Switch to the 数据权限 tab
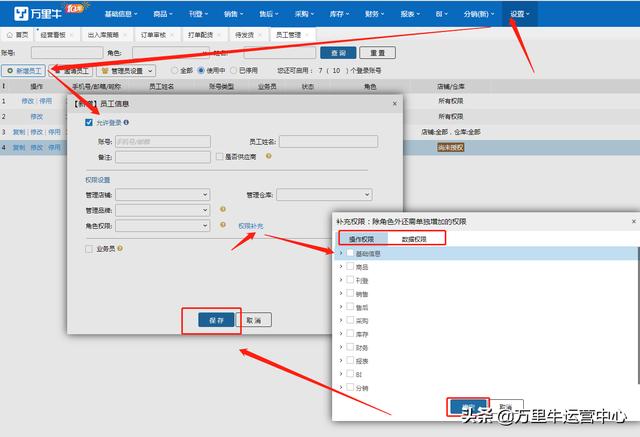Screen dimensions: 640x437 coord(414,239)
